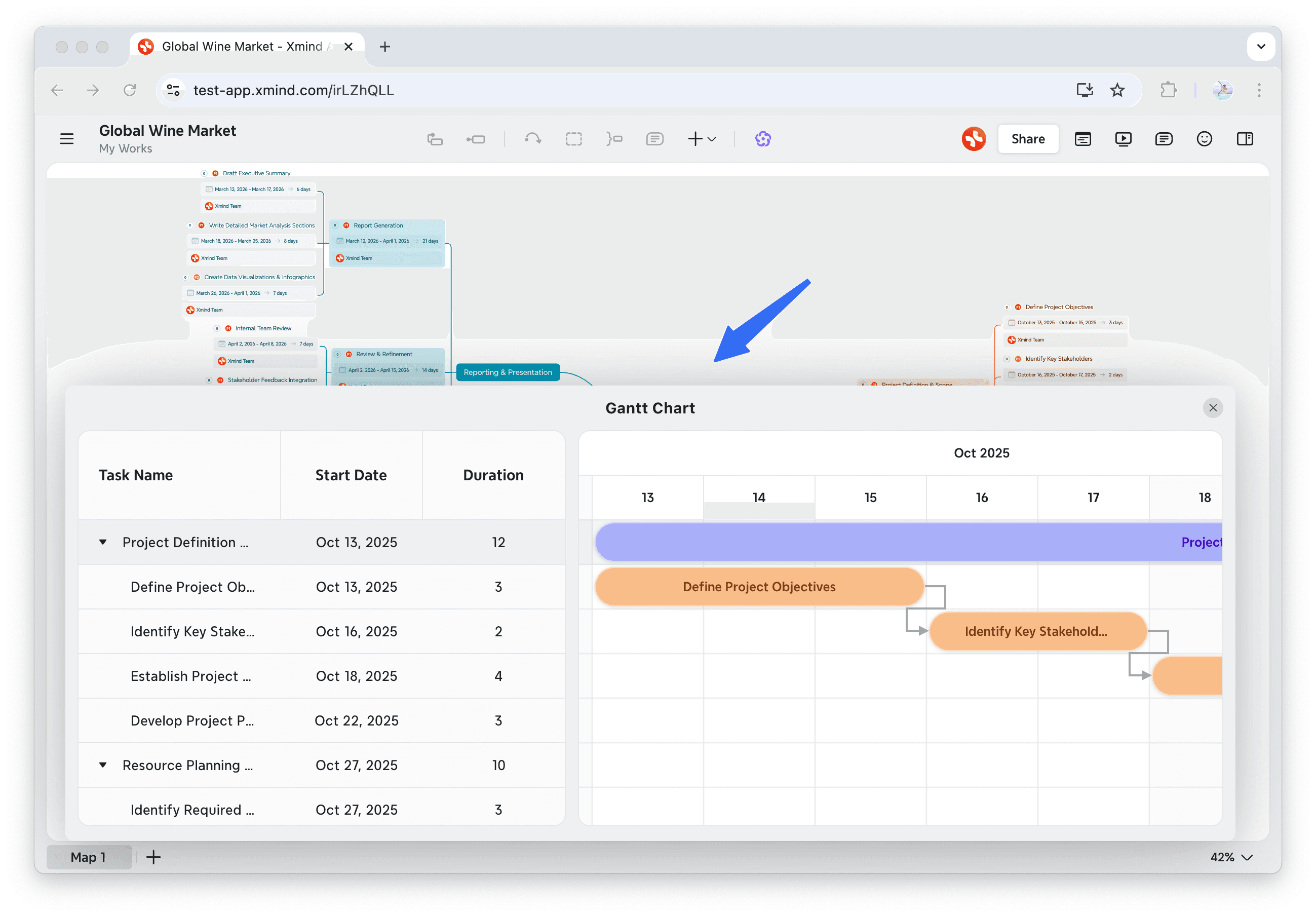This screenshot has height=916, width=1316.
Task: Open the sticker emoji picker
Action: [x=1204, y=139]
